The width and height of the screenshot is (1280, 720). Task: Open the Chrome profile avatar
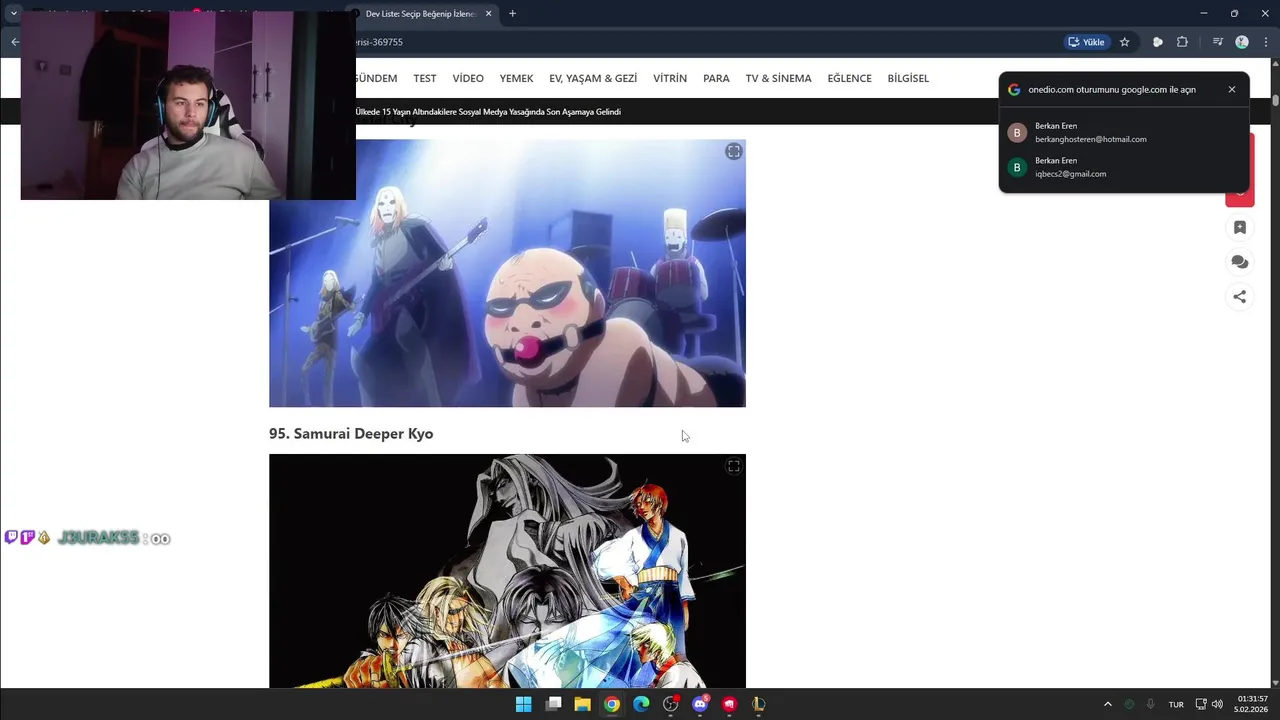click(x=1242, y=42)
